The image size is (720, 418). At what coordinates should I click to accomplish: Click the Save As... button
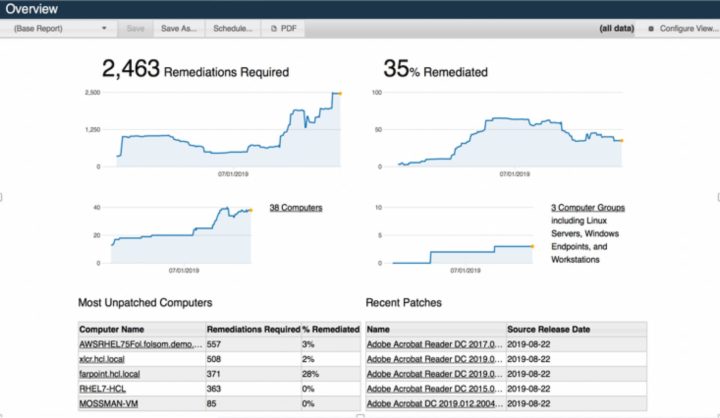(x=179, y=28)
